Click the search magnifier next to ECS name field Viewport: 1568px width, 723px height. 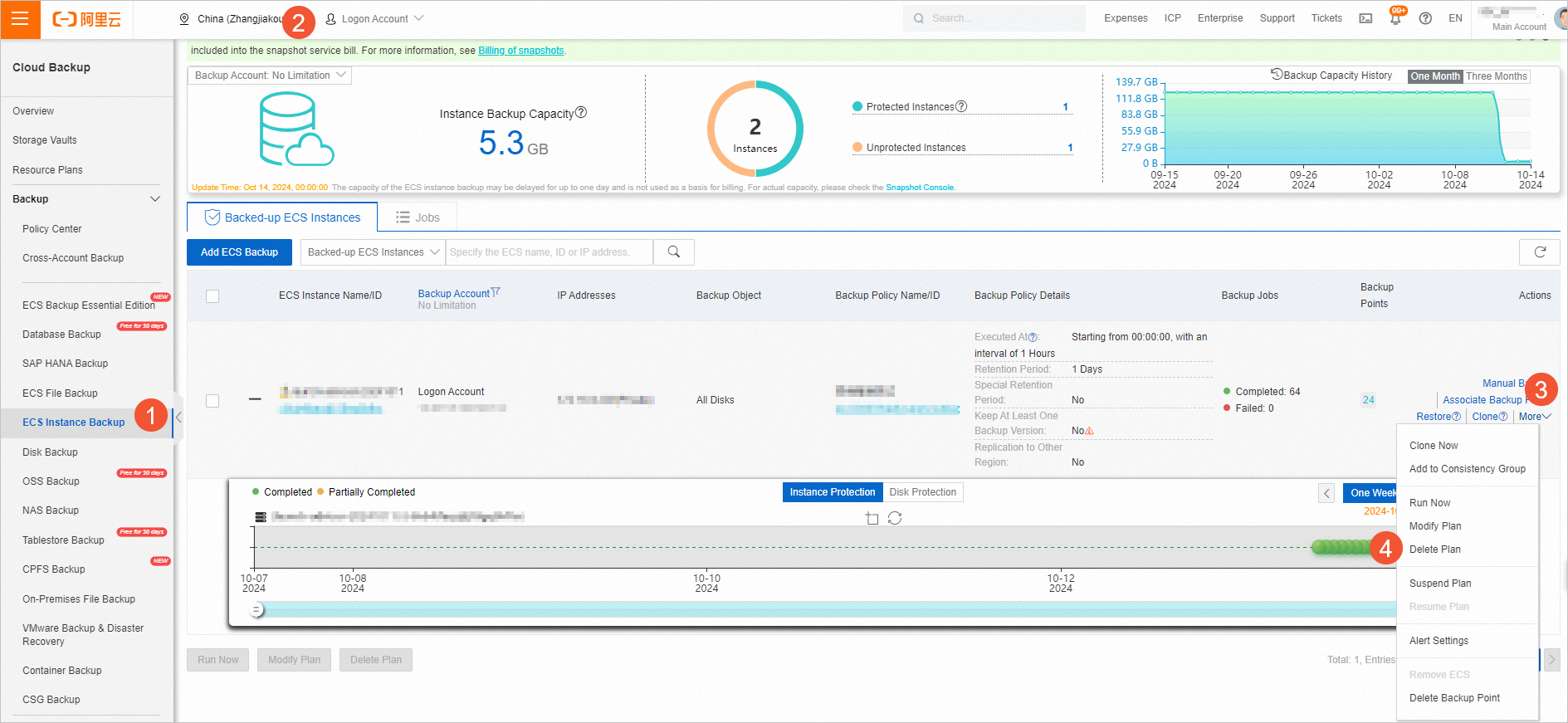pos(674,252)
